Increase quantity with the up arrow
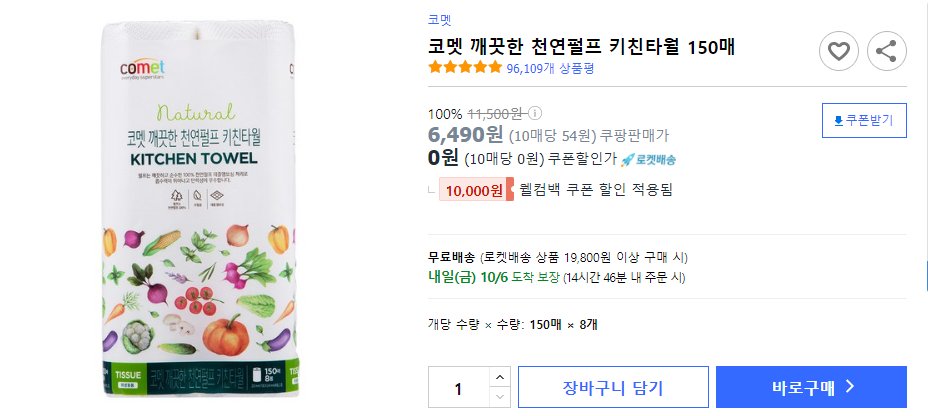This screenshot has width=928, height=416. coord(499,377)
